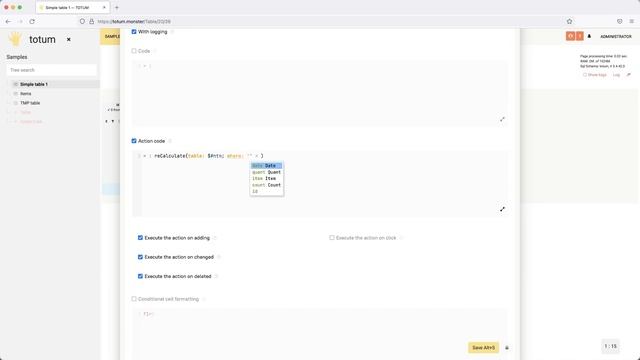This screenshot has height=360, width=640.
Task: Open the shield icon in browser toolbar
Action: pyautogui.click(x=620, y=21)
